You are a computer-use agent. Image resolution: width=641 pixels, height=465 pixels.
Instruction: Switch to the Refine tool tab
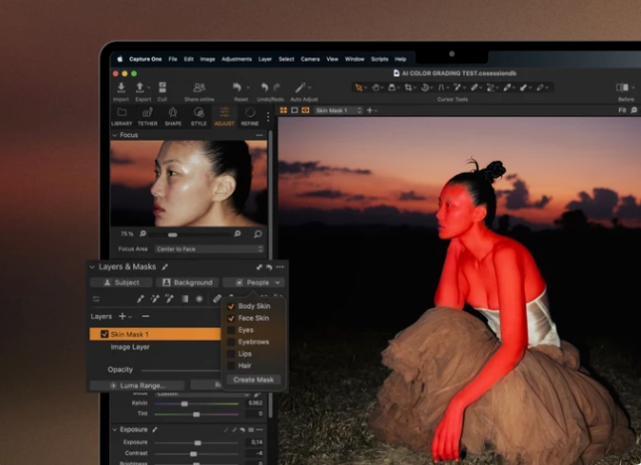click(x=250, y=113)
